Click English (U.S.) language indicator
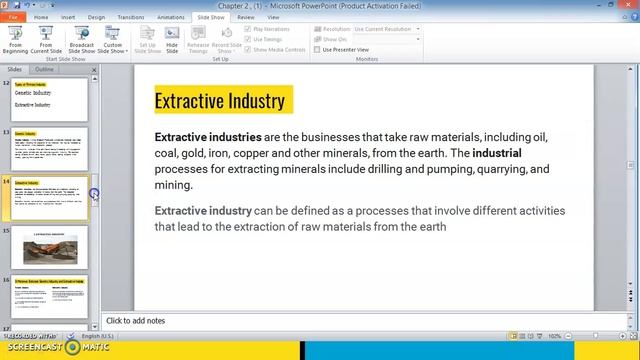The height and width of the screenshot is (360, 640). pyautogui.click(x=98, y=336)
